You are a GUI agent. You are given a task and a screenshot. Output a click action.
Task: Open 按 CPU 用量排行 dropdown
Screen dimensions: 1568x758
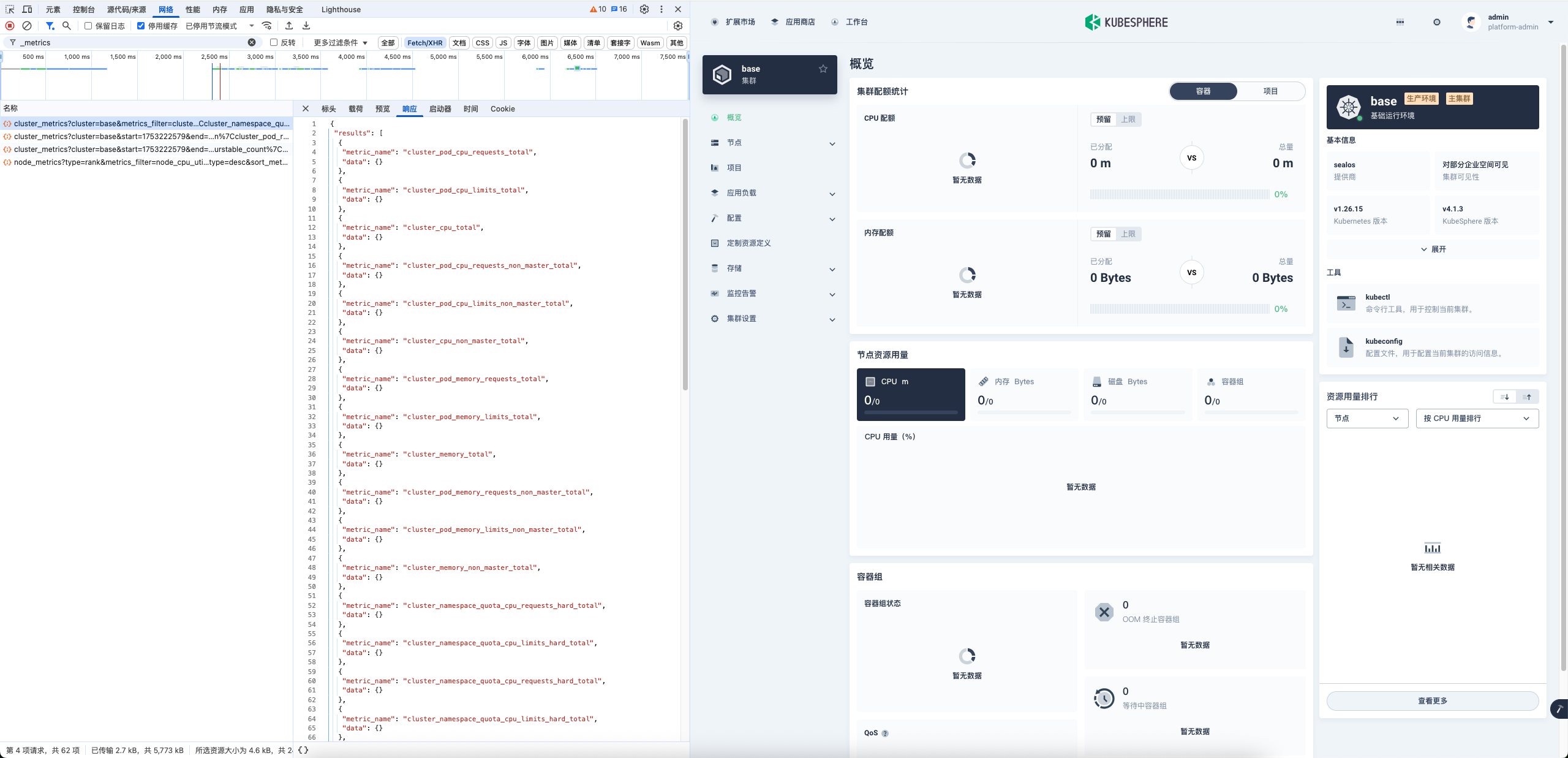click(x=1477, y=419)
